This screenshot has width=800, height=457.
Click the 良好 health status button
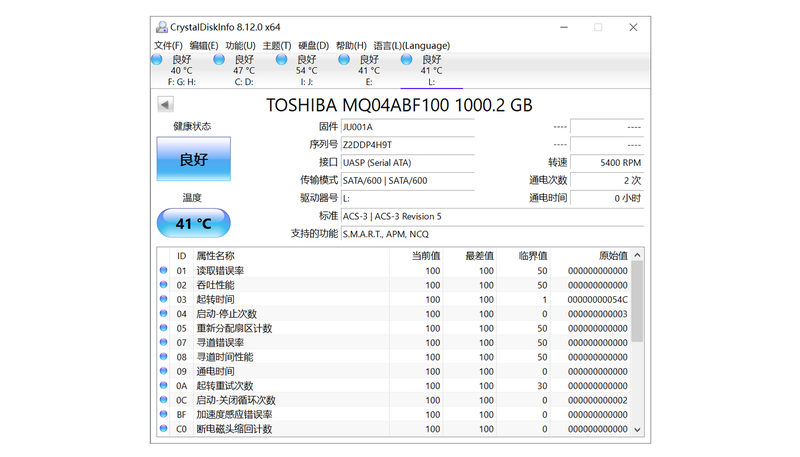pos(193,159)
